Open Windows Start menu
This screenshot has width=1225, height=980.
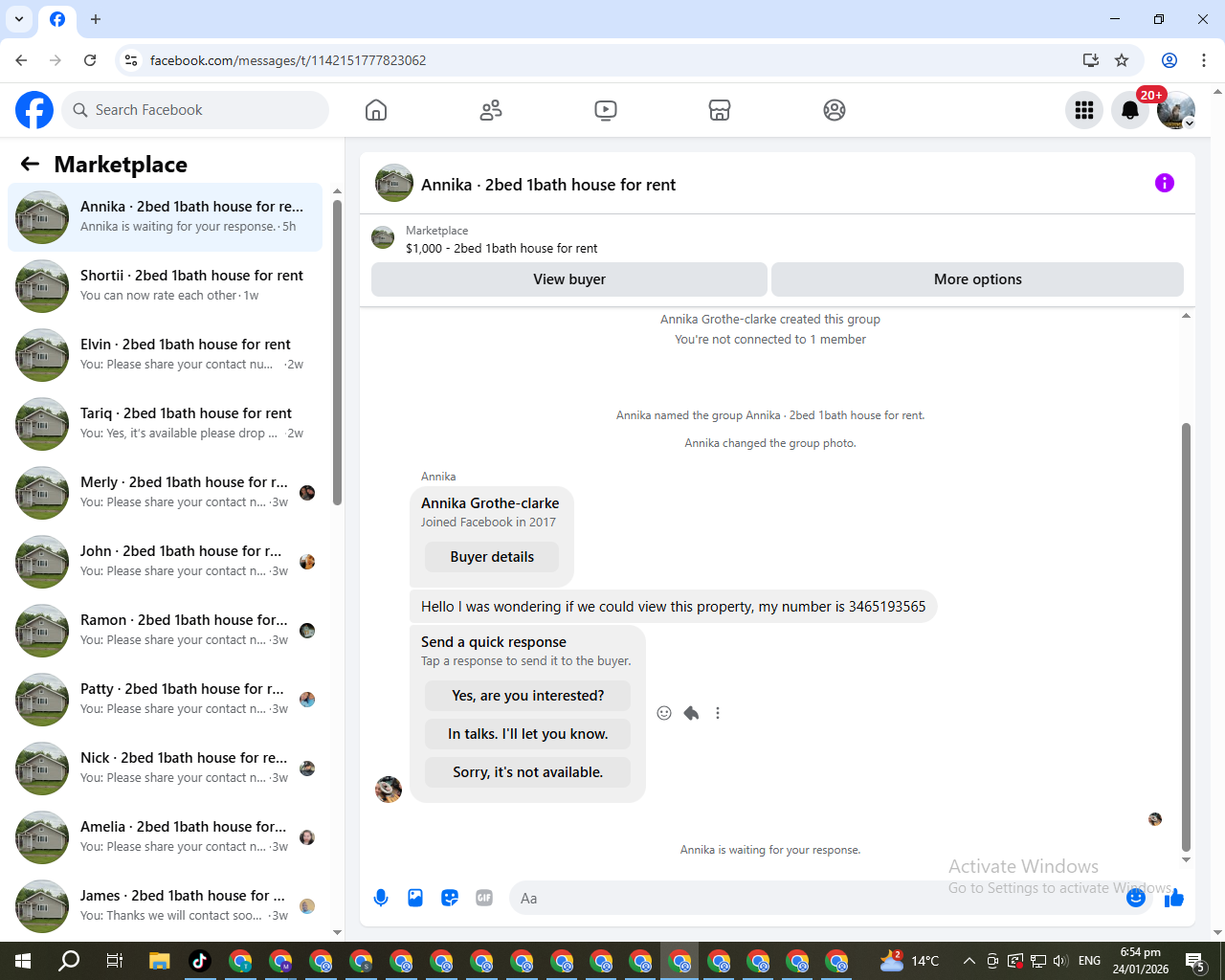tap(23, 961)
